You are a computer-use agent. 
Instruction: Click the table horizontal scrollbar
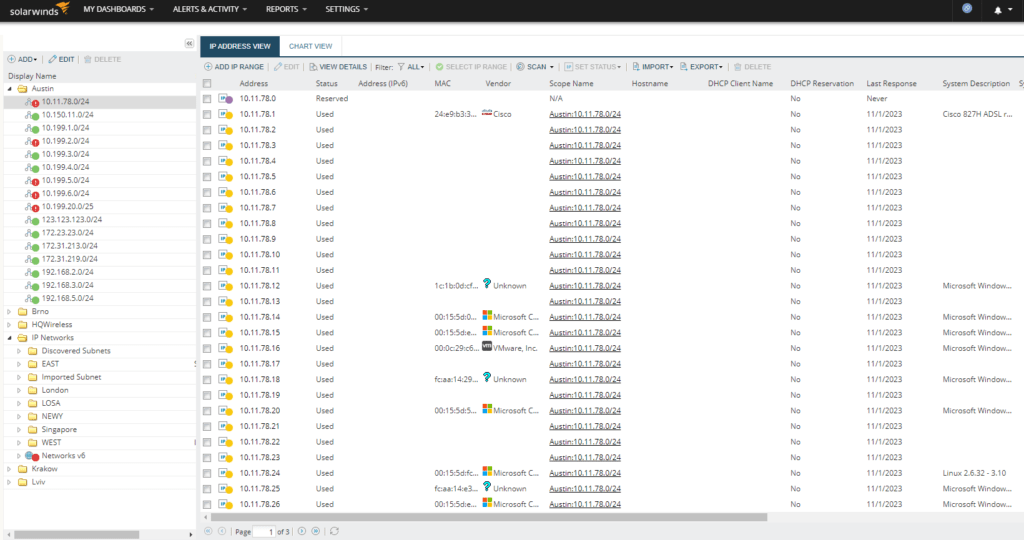(488, 517)
